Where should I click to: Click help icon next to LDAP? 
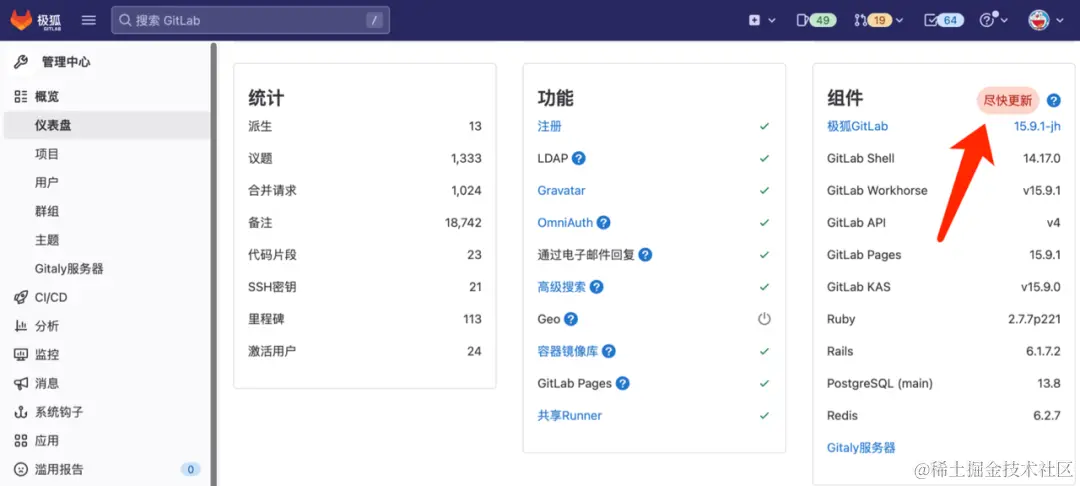pos(579,158)
